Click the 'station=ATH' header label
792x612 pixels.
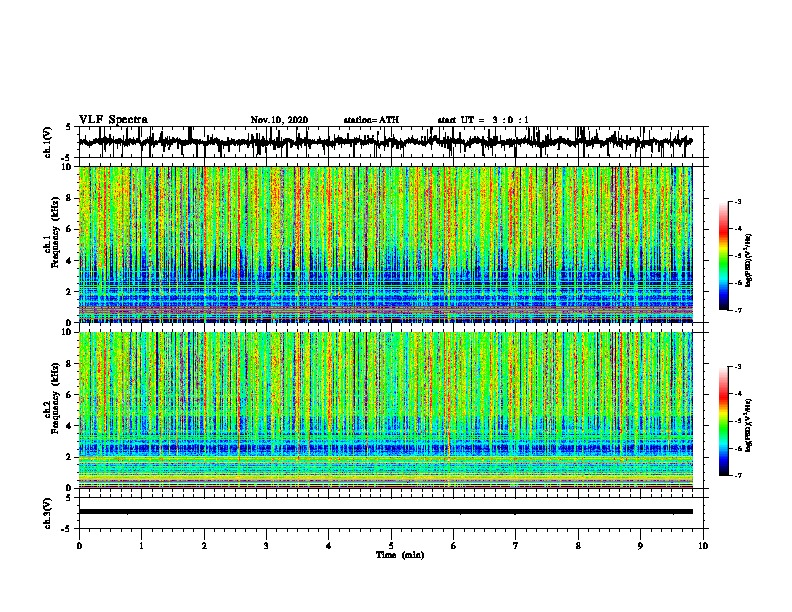pyautogui.click(x=371, y=120)
